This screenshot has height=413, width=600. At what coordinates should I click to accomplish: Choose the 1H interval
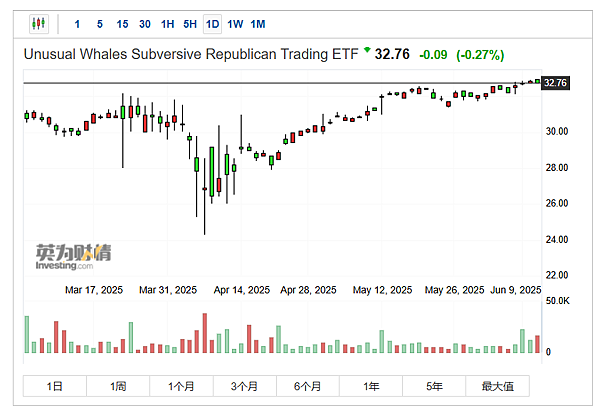tap(167, 24)
